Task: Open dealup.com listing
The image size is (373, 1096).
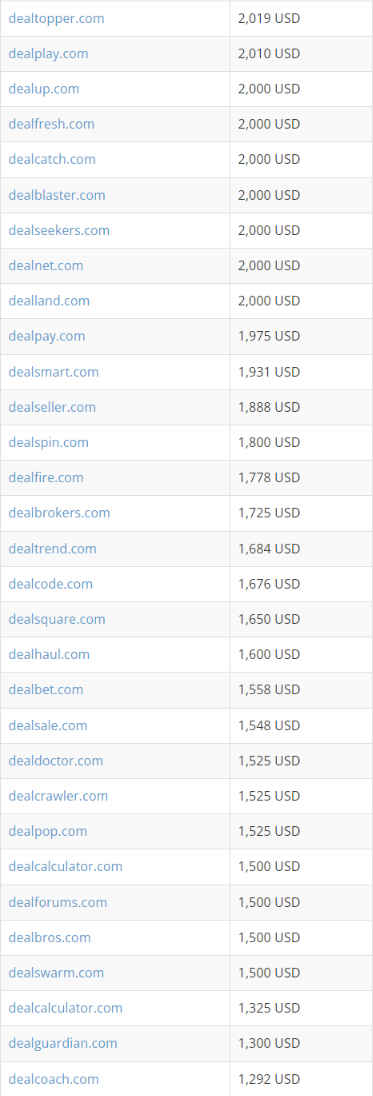Action: [x=44, y=89]
